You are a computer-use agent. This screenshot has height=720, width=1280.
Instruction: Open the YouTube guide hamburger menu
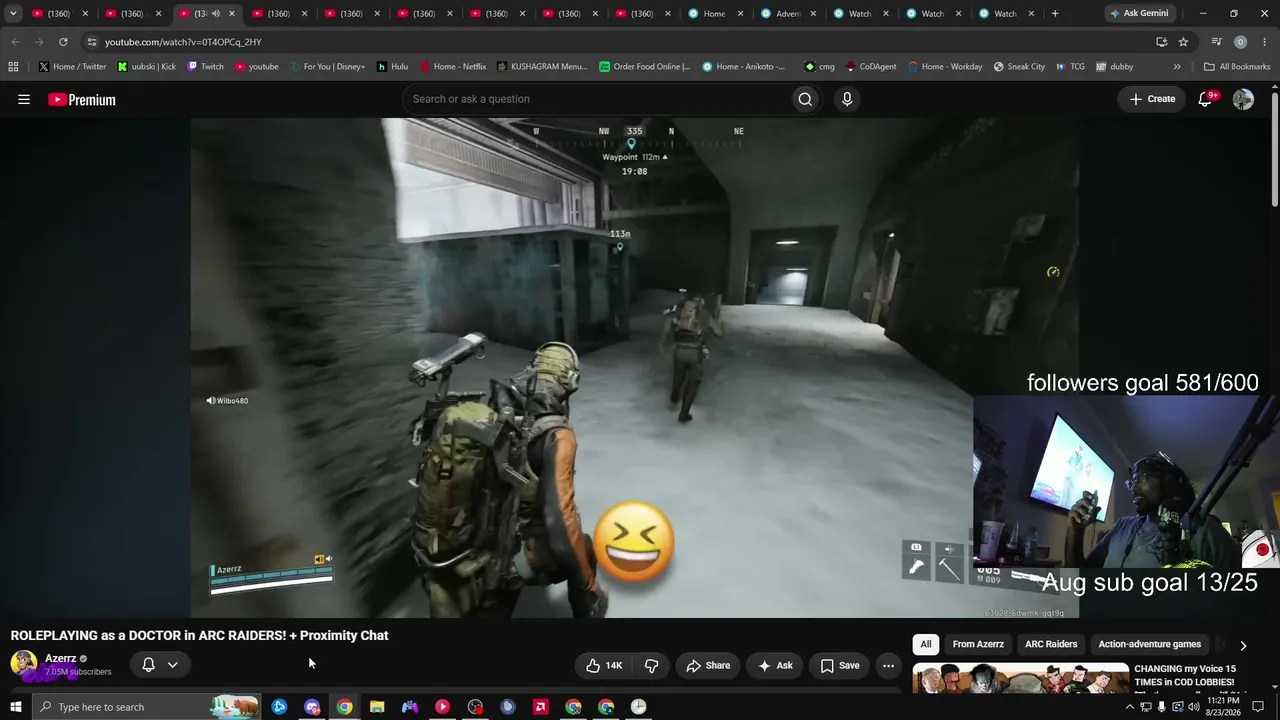pyautogui.click(x=24, y=99)
